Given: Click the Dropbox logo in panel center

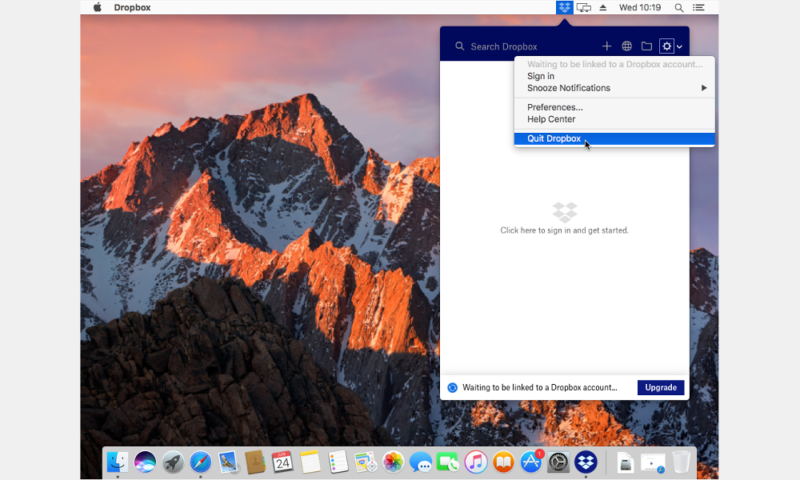Looking at the screenshot, I should (564, 212).
